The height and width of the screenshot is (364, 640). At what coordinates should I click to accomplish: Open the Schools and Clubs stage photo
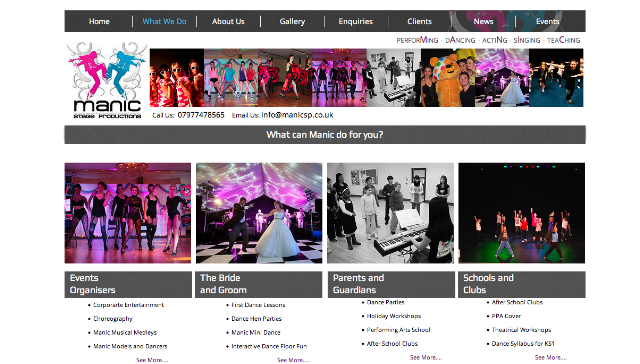pyautogui.click(x=522, y=213)
